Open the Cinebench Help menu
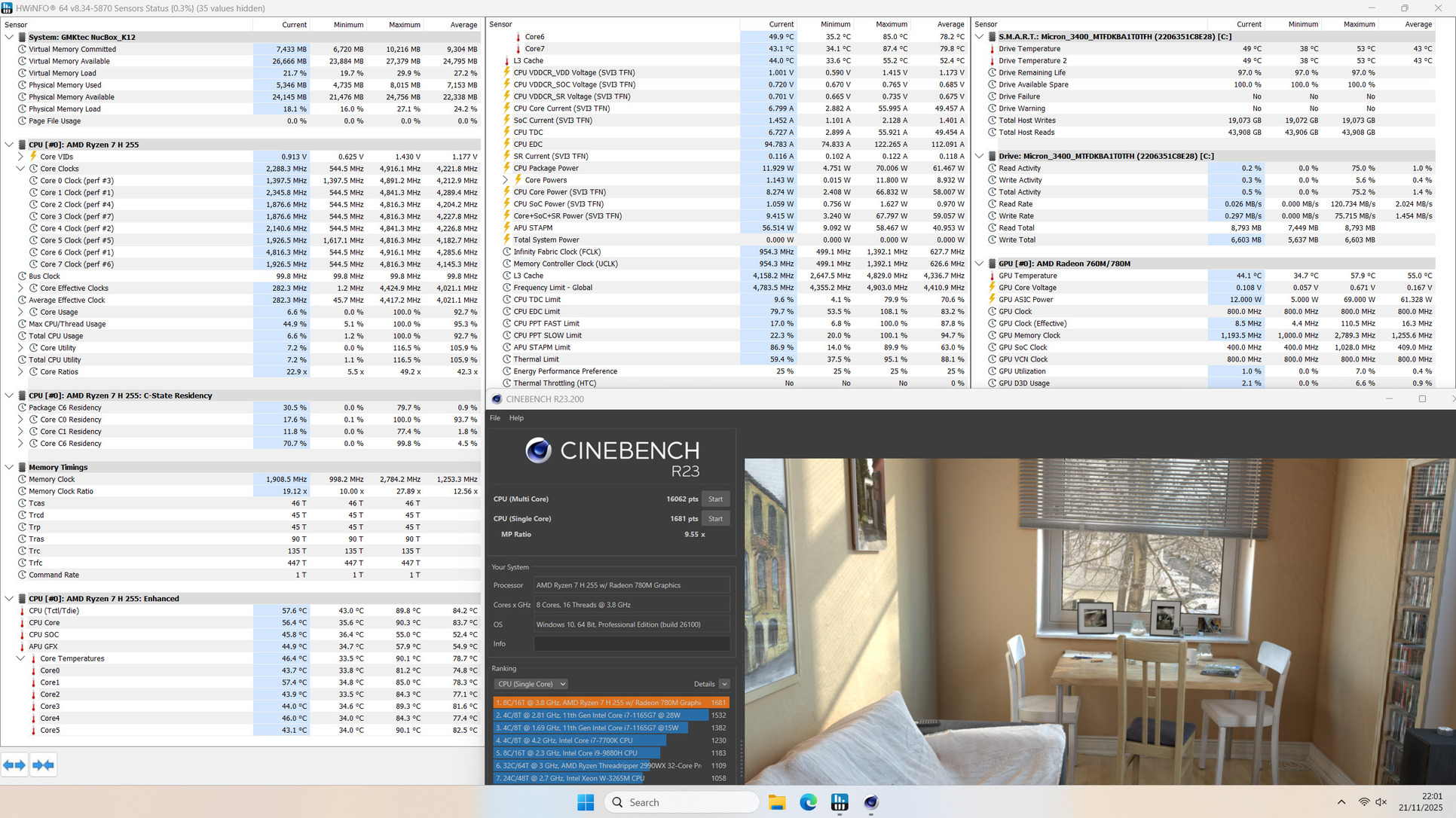Viewport: 1456px width, 818px height. point(516,418)
